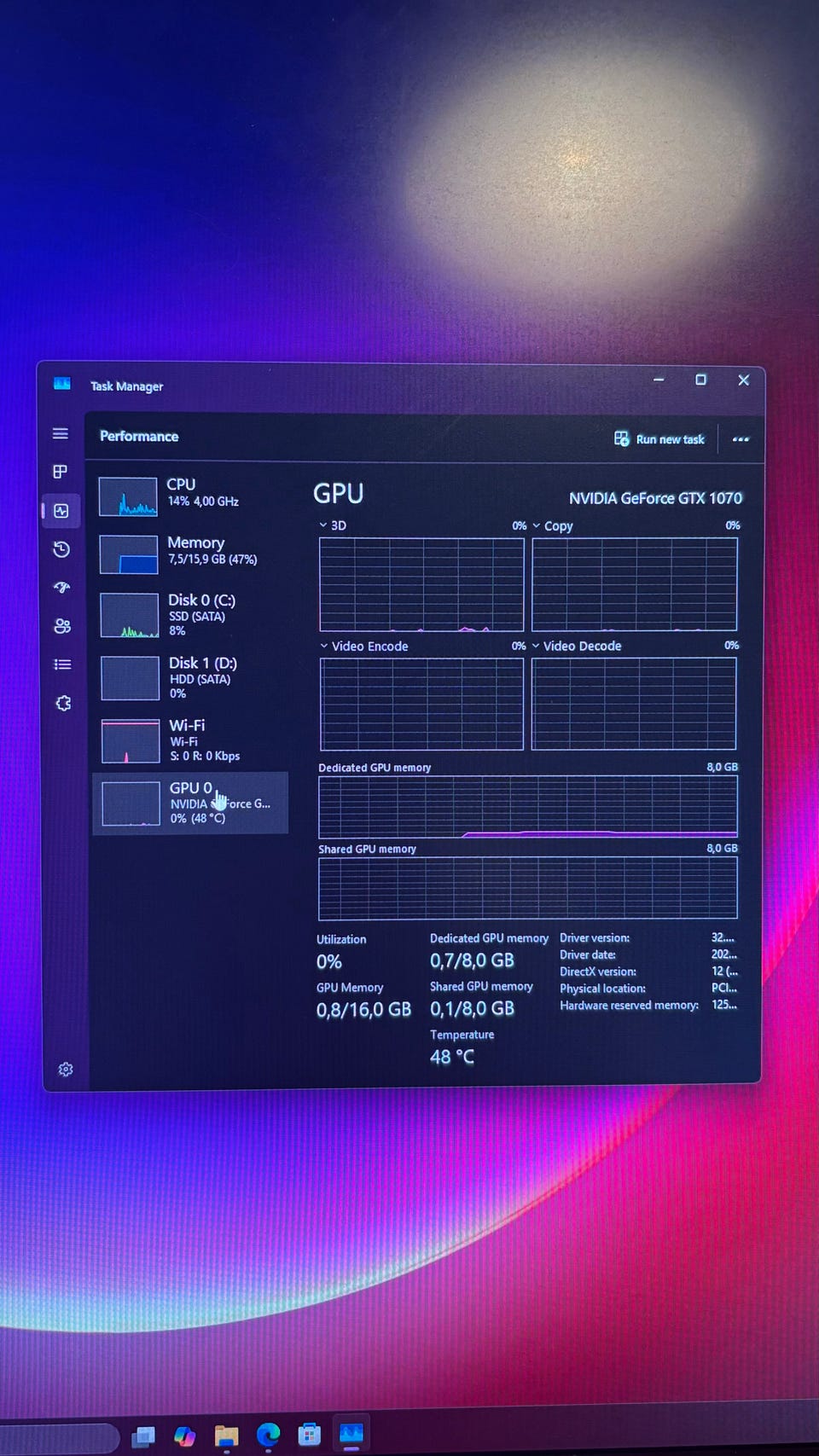819x1456 pixels.
Task: Click the Task Manager taskbar icon
Action: (351, 1435)
